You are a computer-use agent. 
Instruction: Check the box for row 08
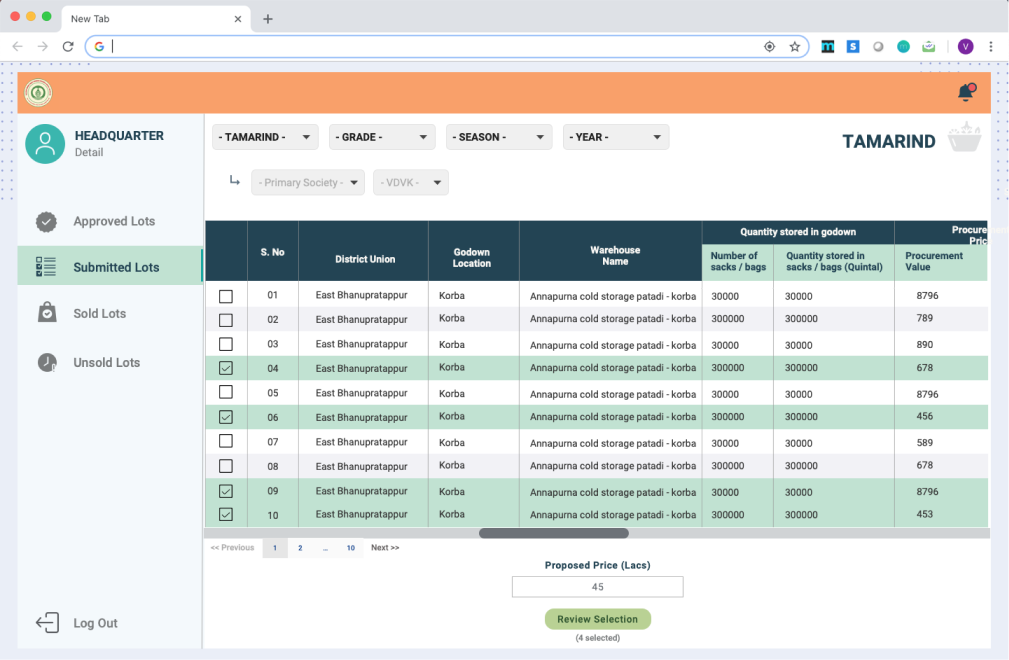[226, 466]
